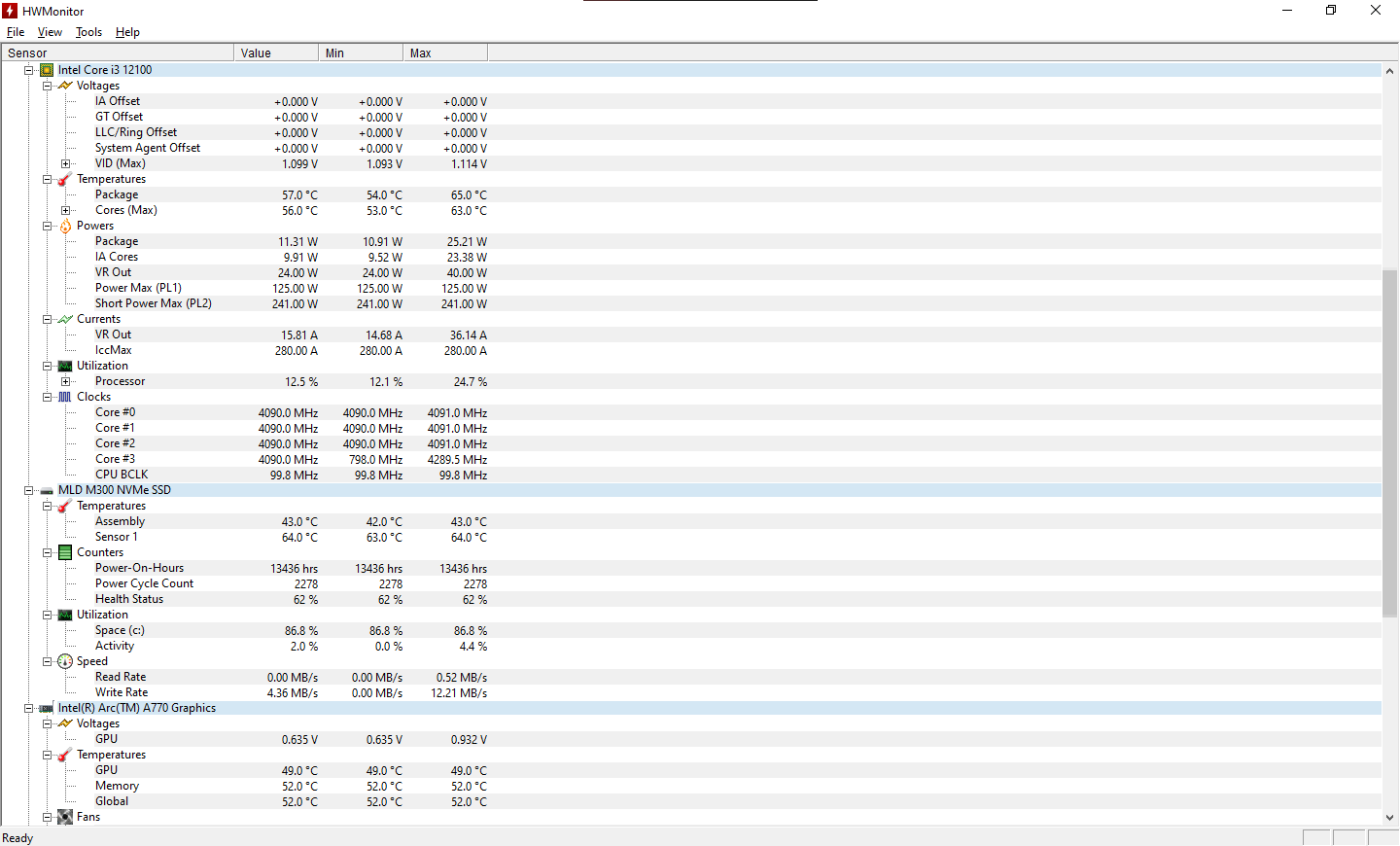The image size is (1400, 846).
Task: Collapse the Intel(R) Arc(TM) A770 Graphics node
Action: (29, 708)
